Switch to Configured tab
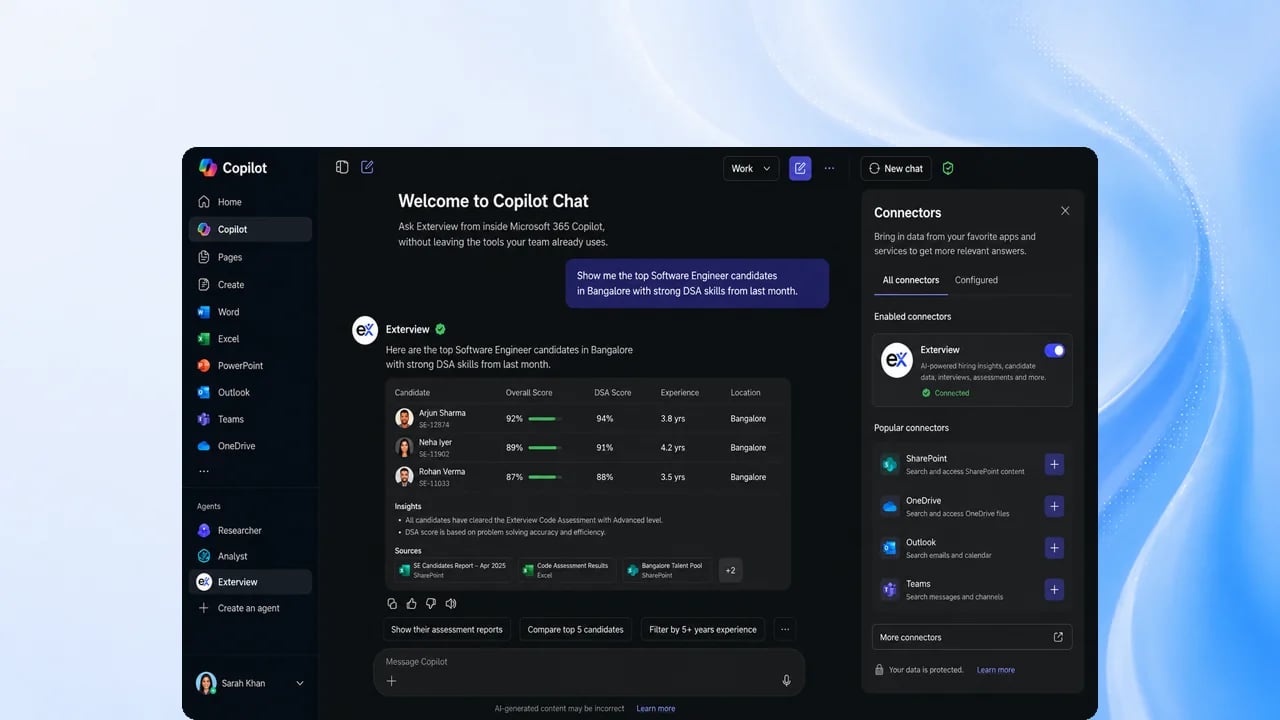Viewport: 1280px width, 720px height. (x=976, y=280)
